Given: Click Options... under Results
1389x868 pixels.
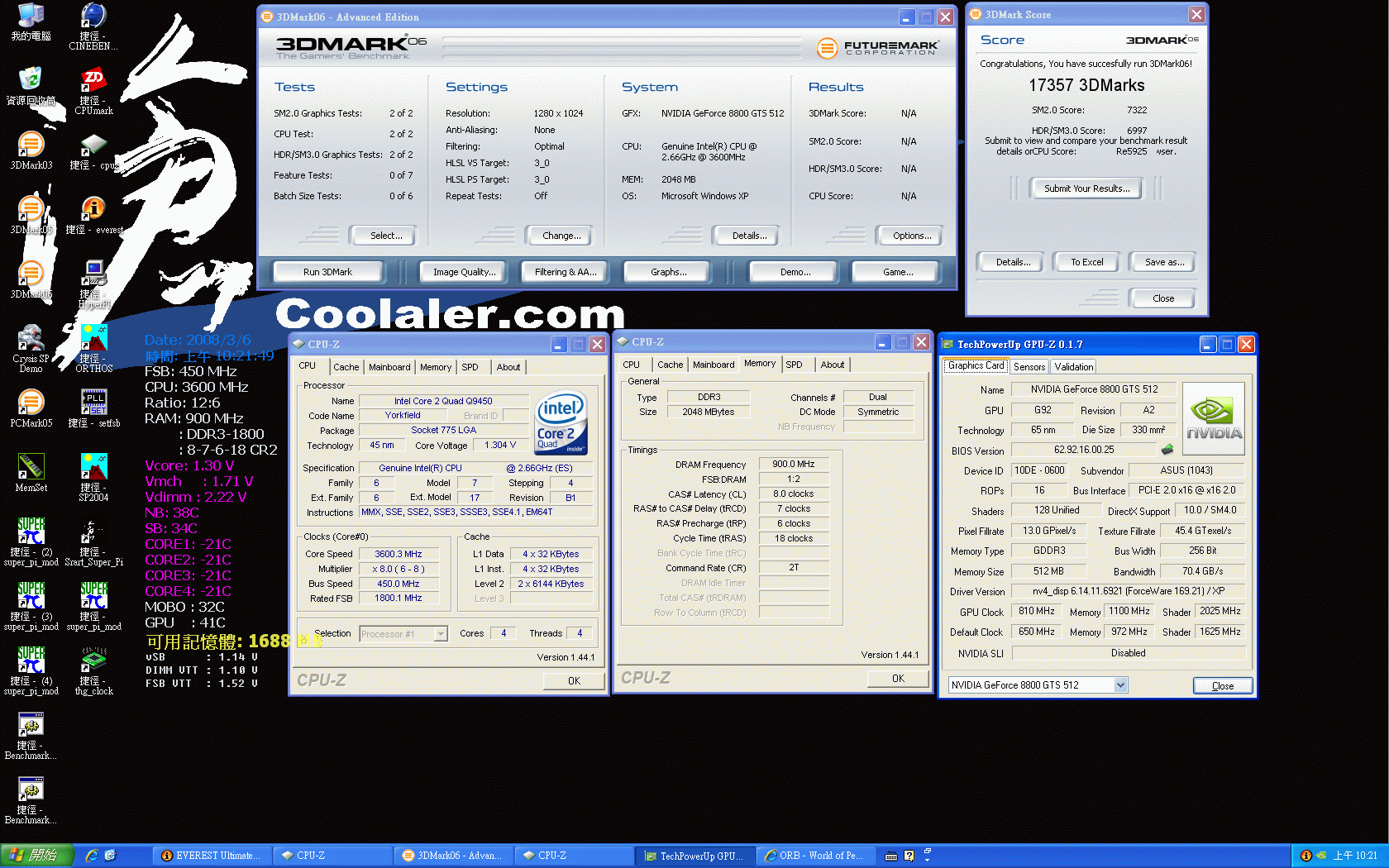Looking at the screenshot, I should click(x=912, y=236).
